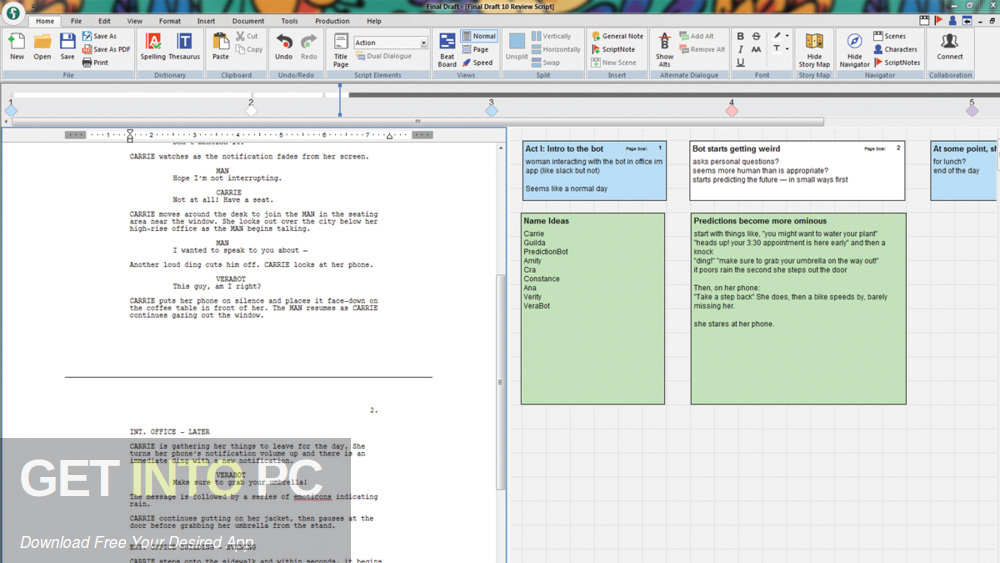Open the Thesaurus tool
The width and height of the screenshot is (1000, 563).
click(184, 46)
